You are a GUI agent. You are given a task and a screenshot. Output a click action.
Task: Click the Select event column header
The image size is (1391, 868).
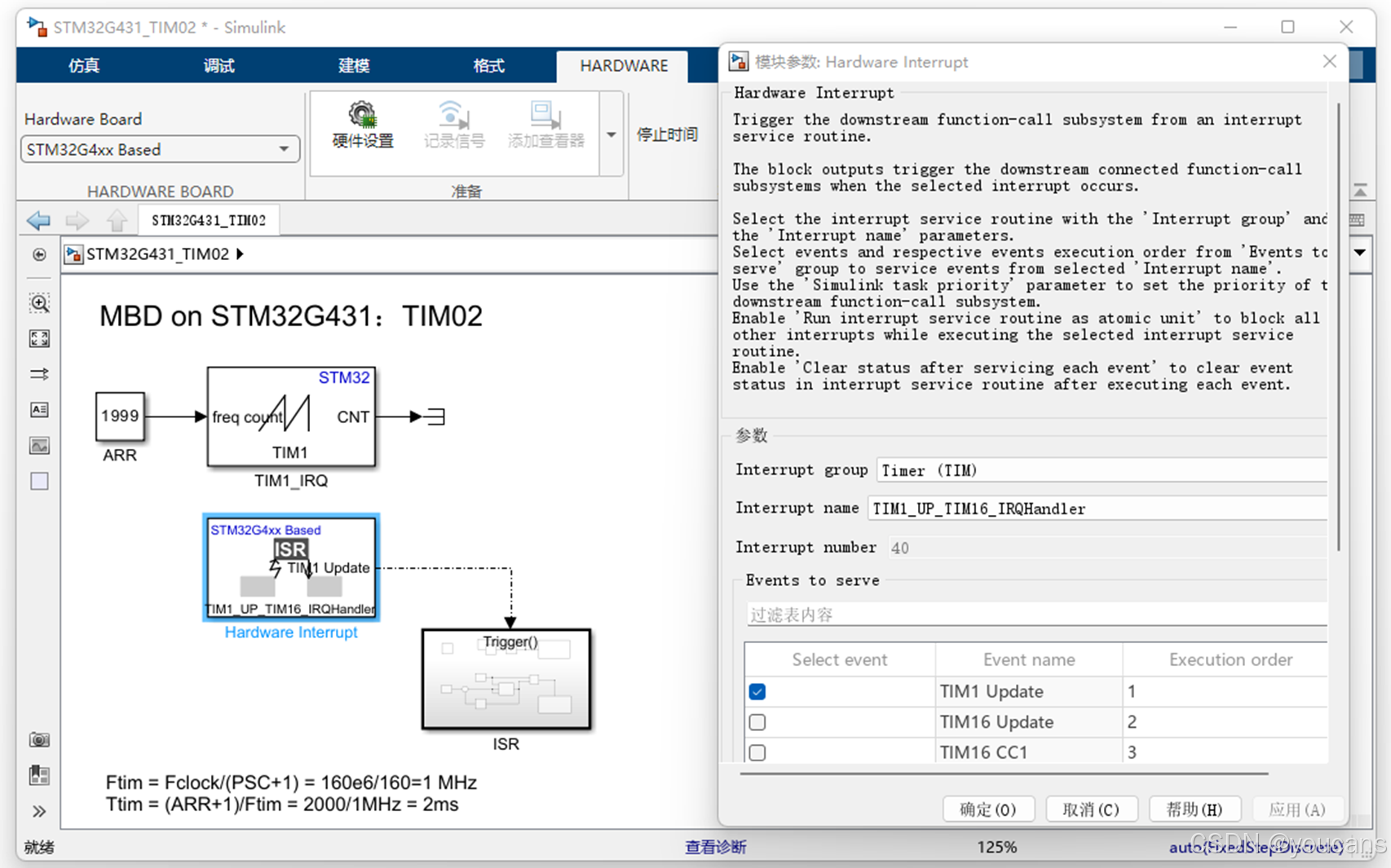click(x=840, y=660)
